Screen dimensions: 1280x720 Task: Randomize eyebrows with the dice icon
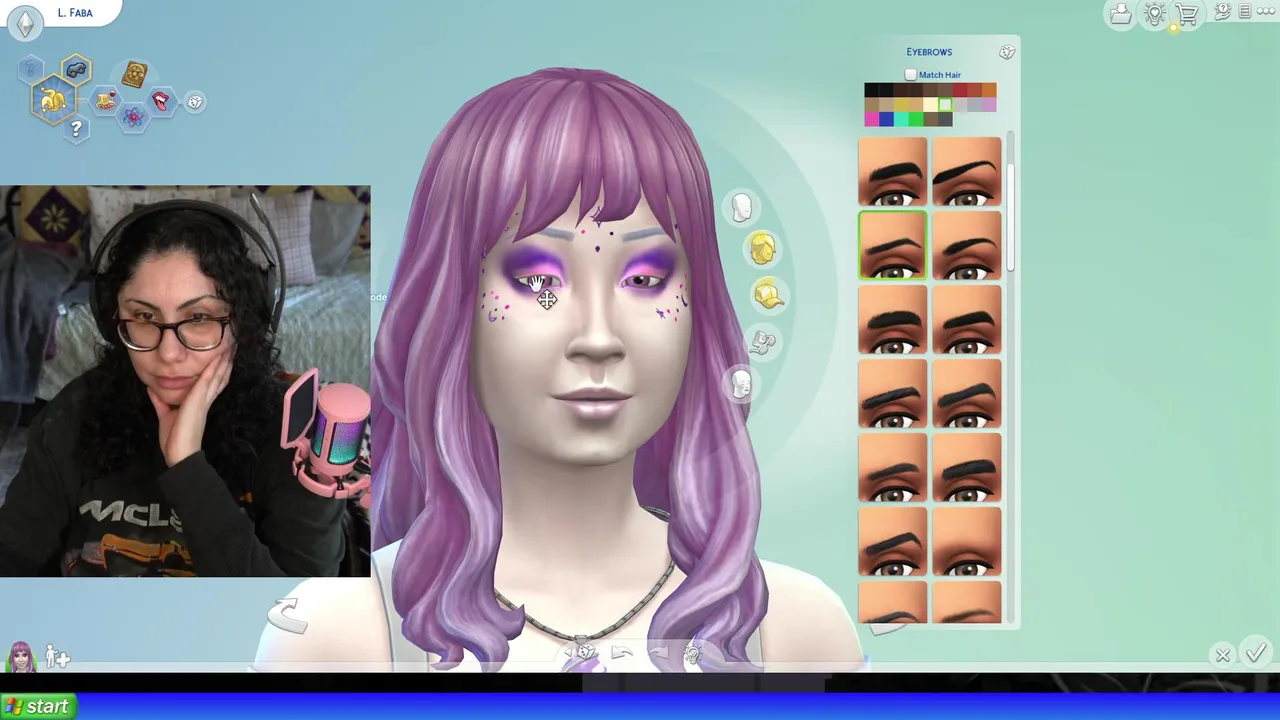(x=1007, y=52)
